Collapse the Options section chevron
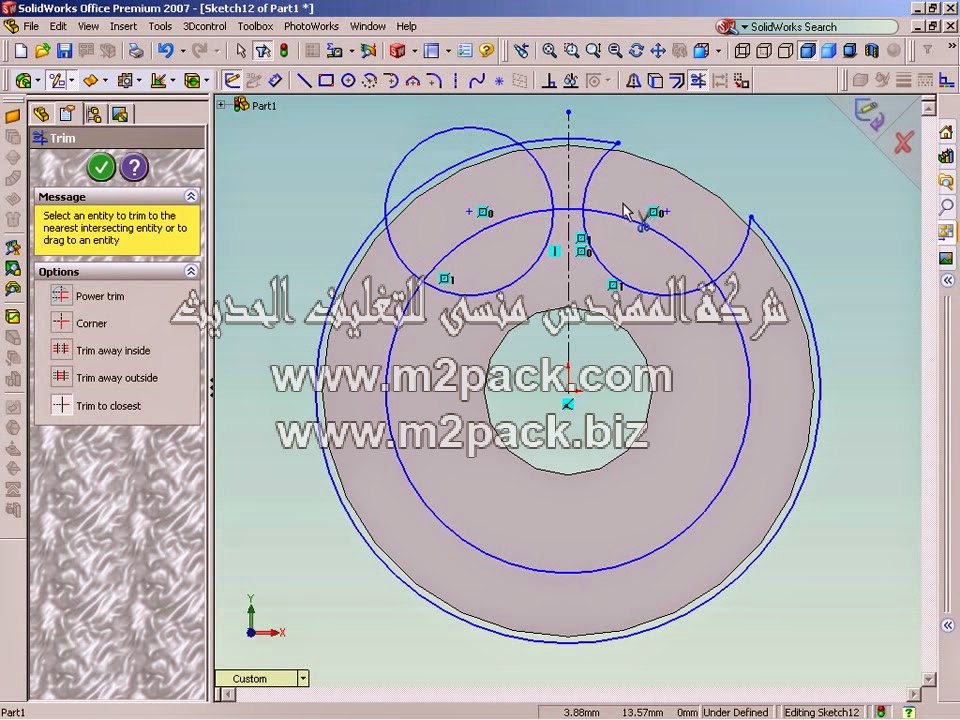The width and height of the screenshot is (960, 720). click(191, 271)
